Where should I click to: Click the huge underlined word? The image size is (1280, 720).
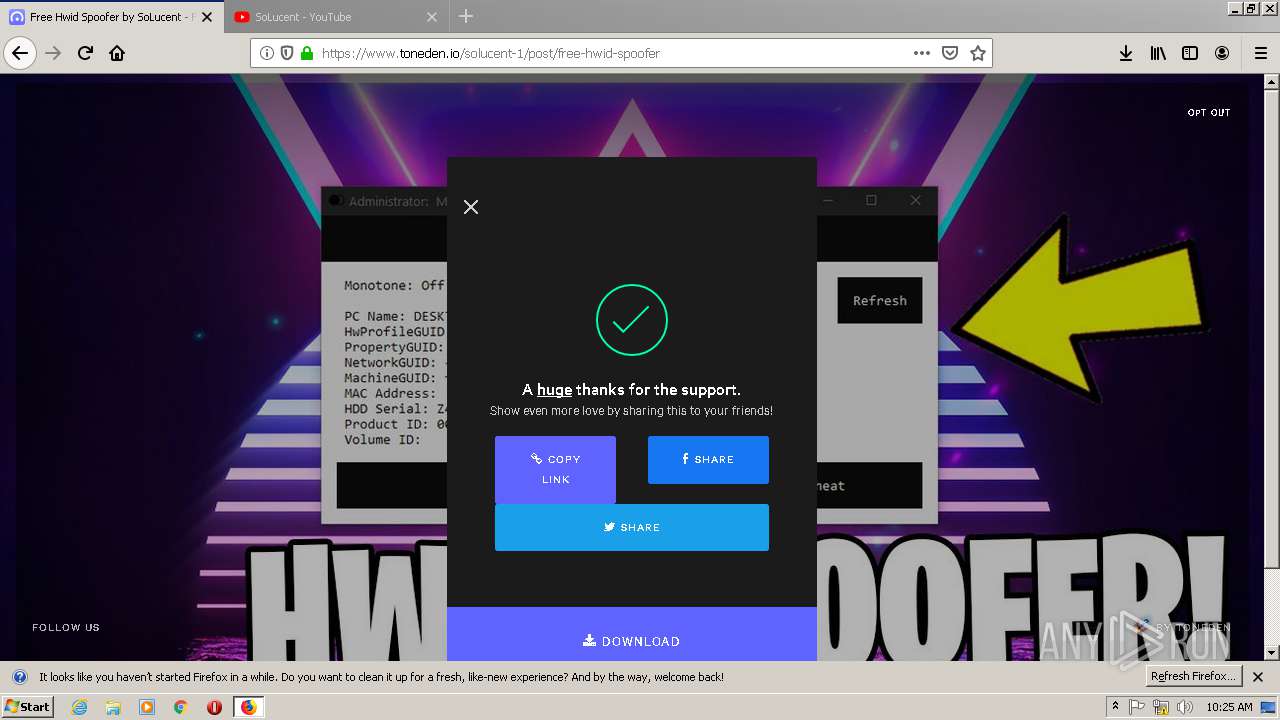(x=554, y=390)
